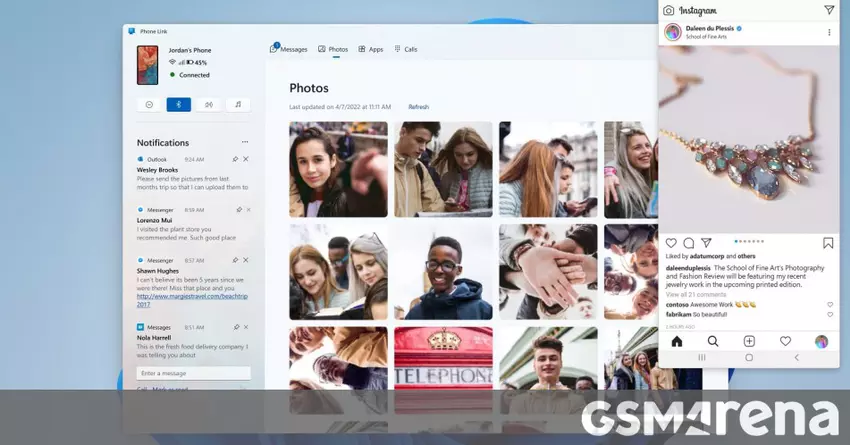Open photo of three friends reading a book
Viewport: 850px width, 445px height.
[x=338, y=272]
